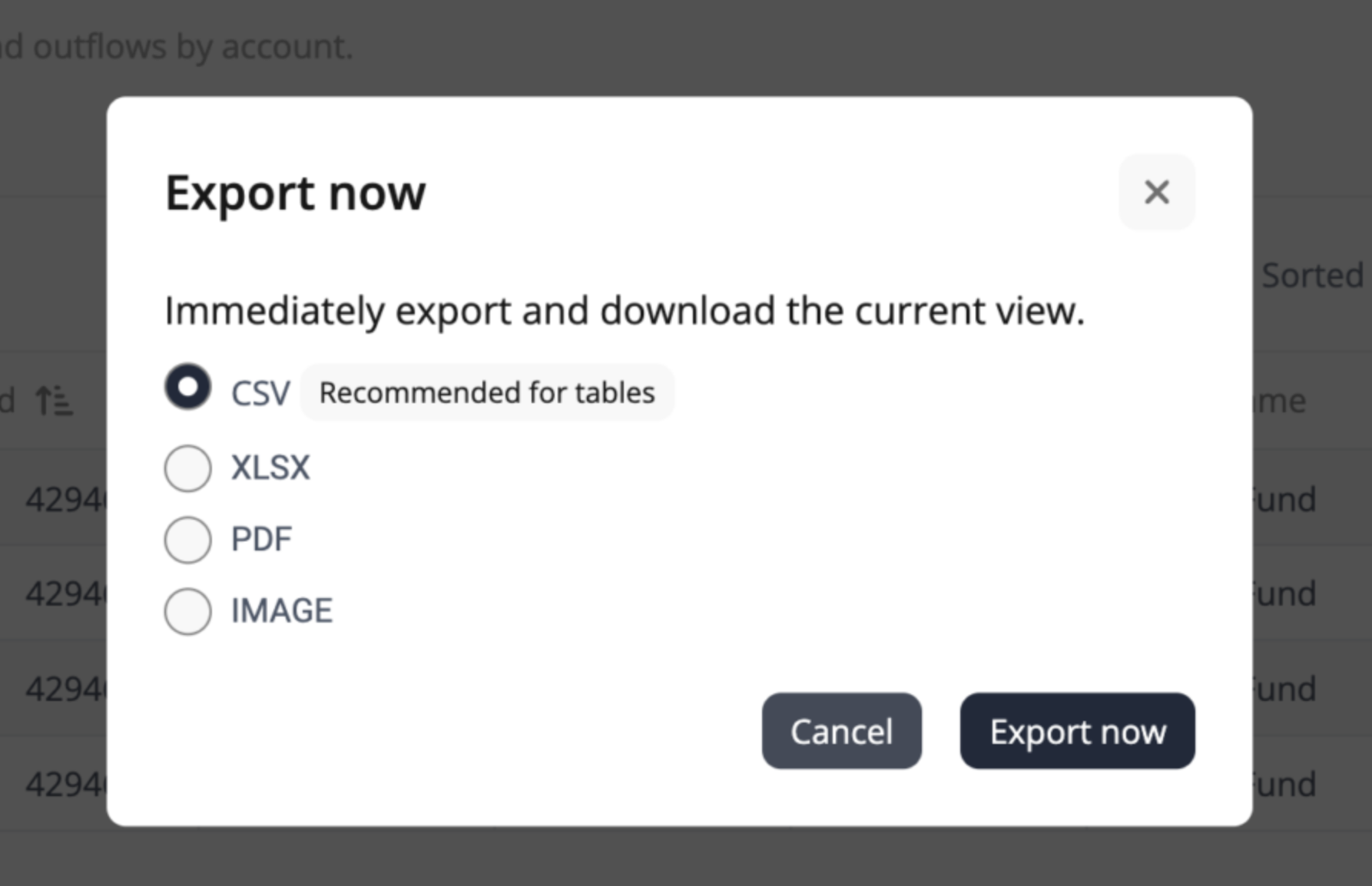Close the Export now dialog with X

(x=1156, y=192)
